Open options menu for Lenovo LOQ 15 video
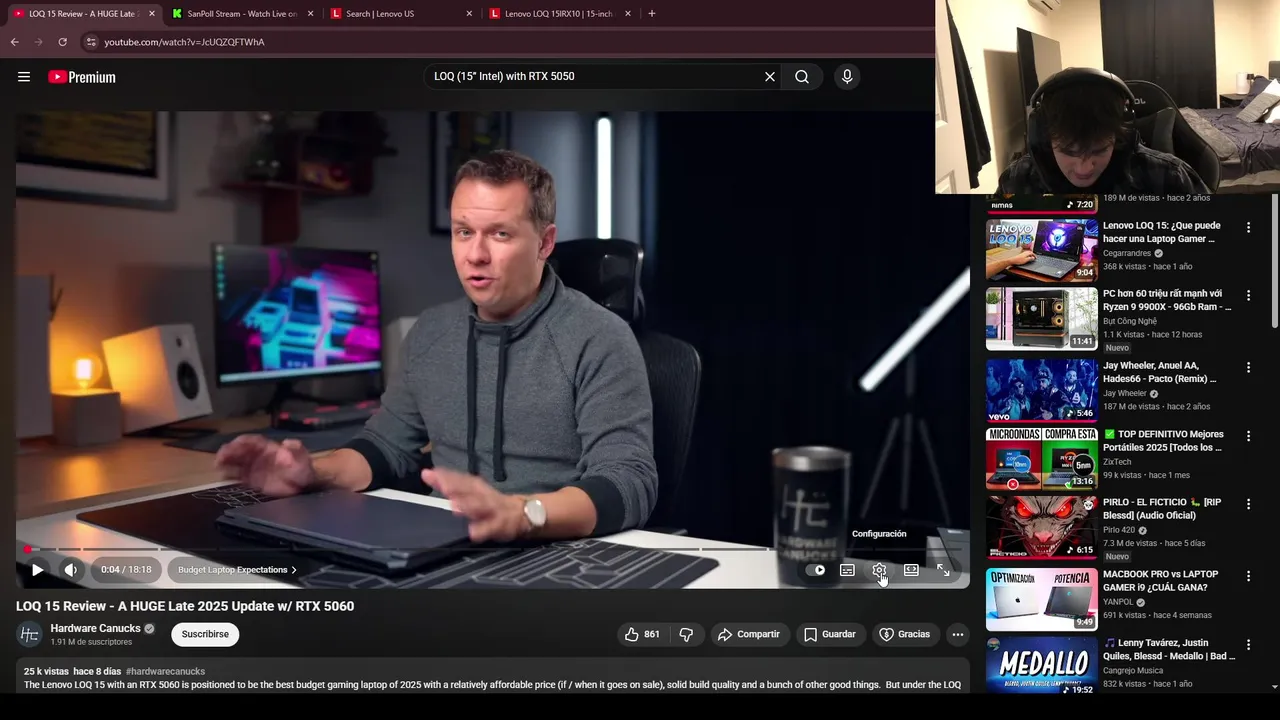Viewport: 1280px width, 720px height. pos(1248,228)
